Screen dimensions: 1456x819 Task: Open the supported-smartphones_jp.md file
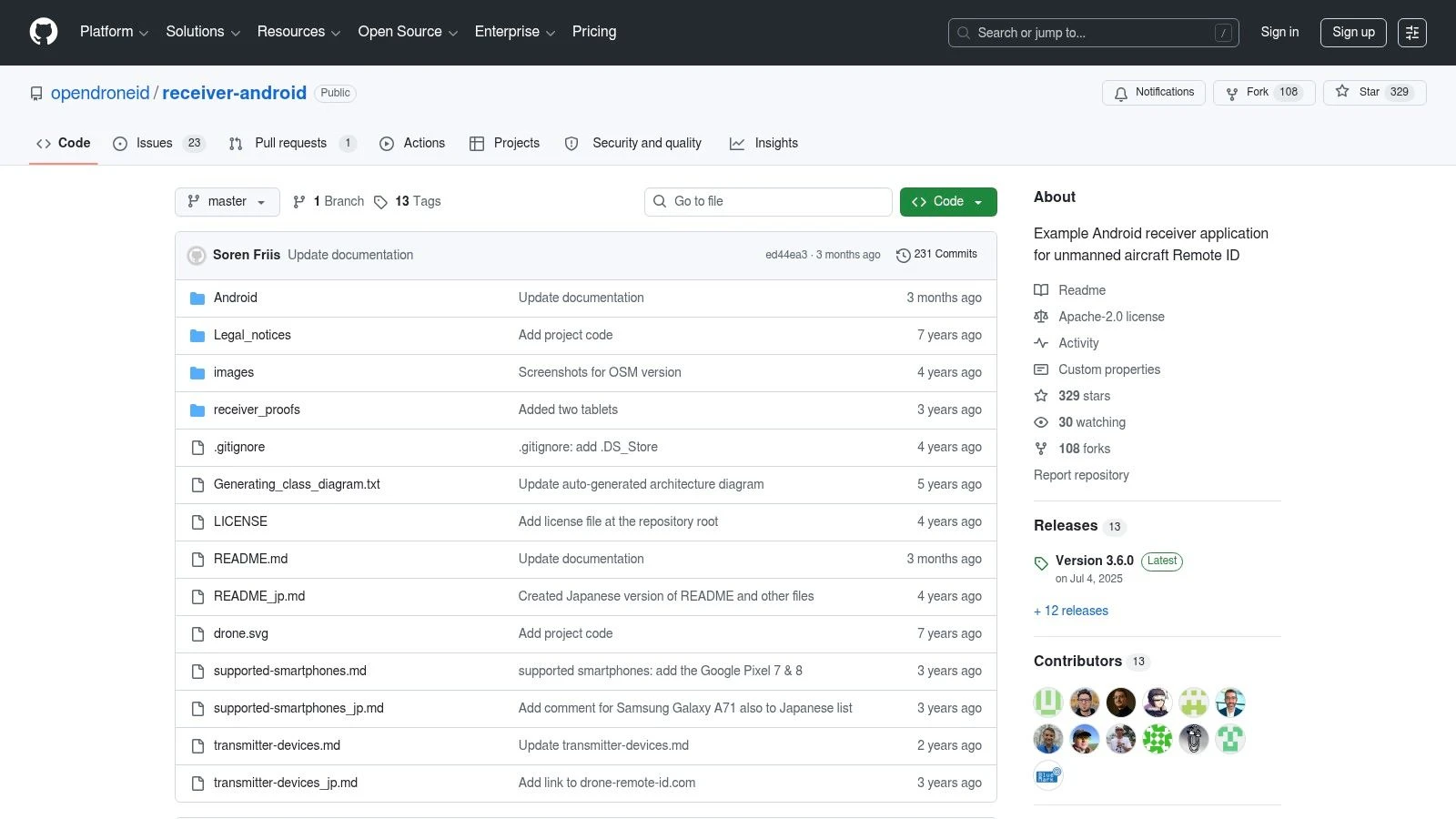pos(298,709)
